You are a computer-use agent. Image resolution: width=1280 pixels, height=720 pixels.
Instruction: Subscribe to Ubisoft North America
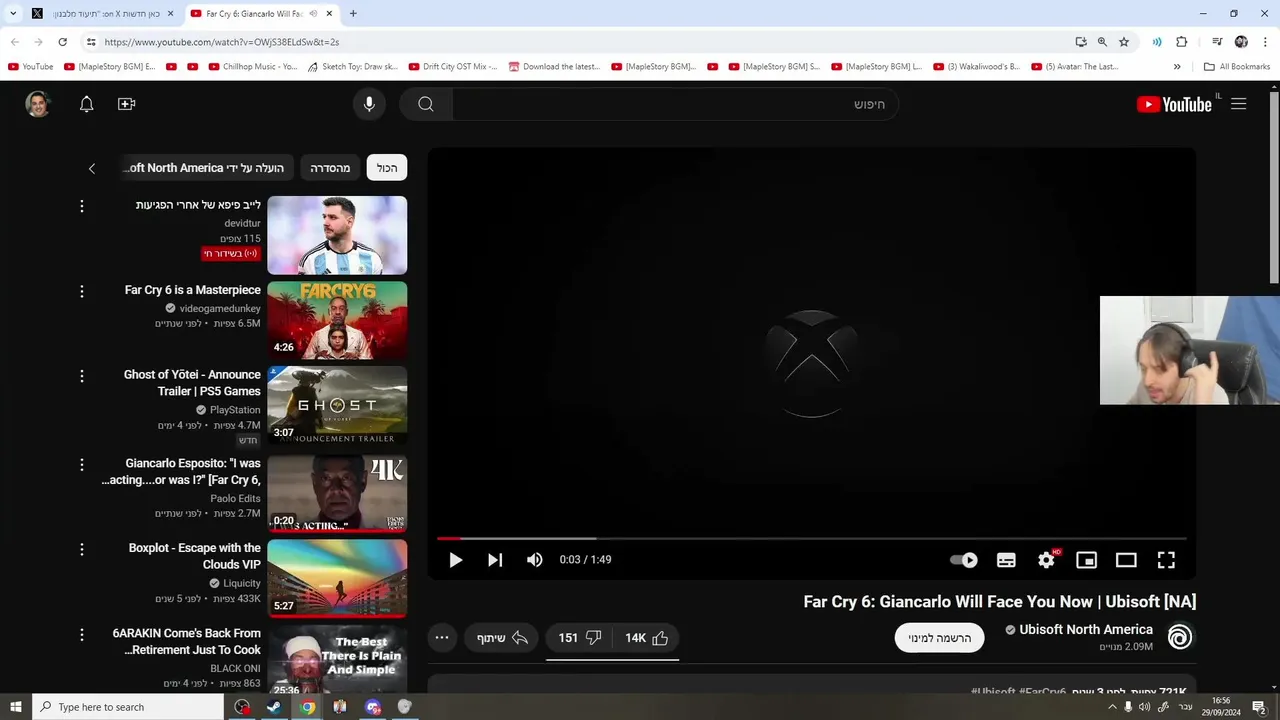click(x=939, y=638)
